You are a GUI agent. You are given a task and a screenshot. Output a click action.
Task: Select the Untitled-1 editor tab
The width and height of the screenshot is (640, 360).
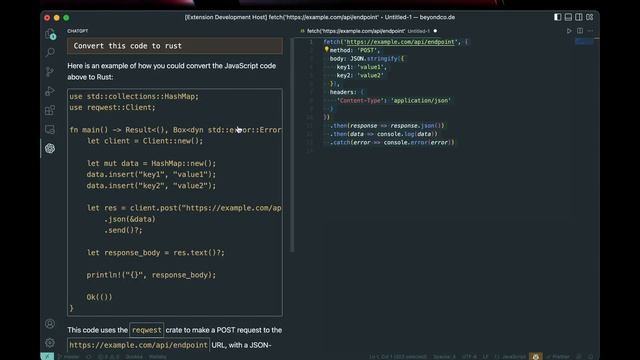pos(368,31)
